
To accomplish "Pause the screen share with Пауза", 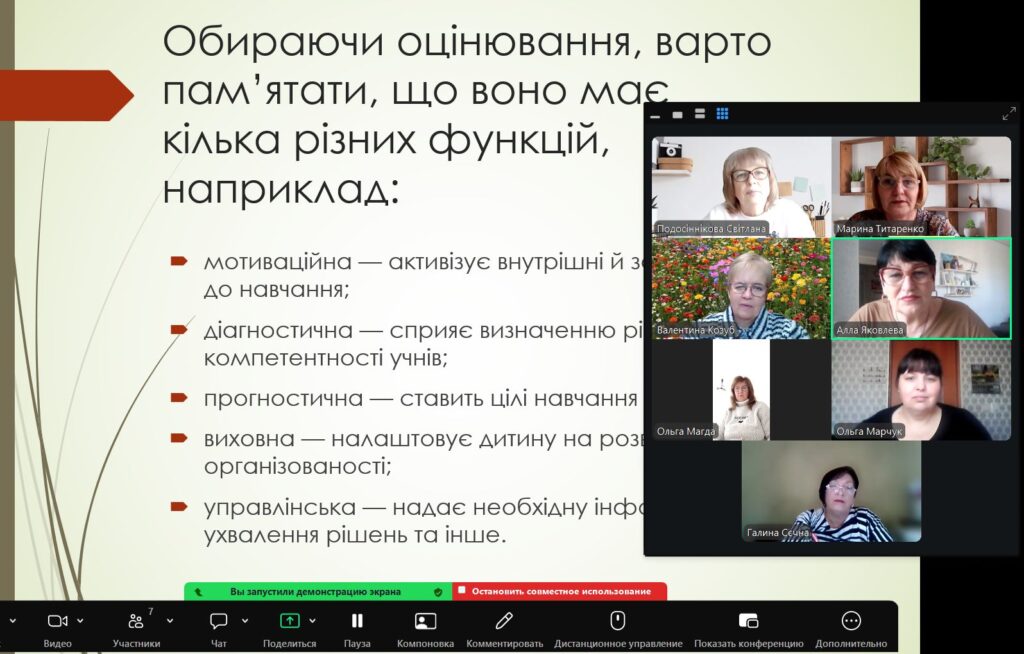I will pyautogui.click(x=357, y=621).
